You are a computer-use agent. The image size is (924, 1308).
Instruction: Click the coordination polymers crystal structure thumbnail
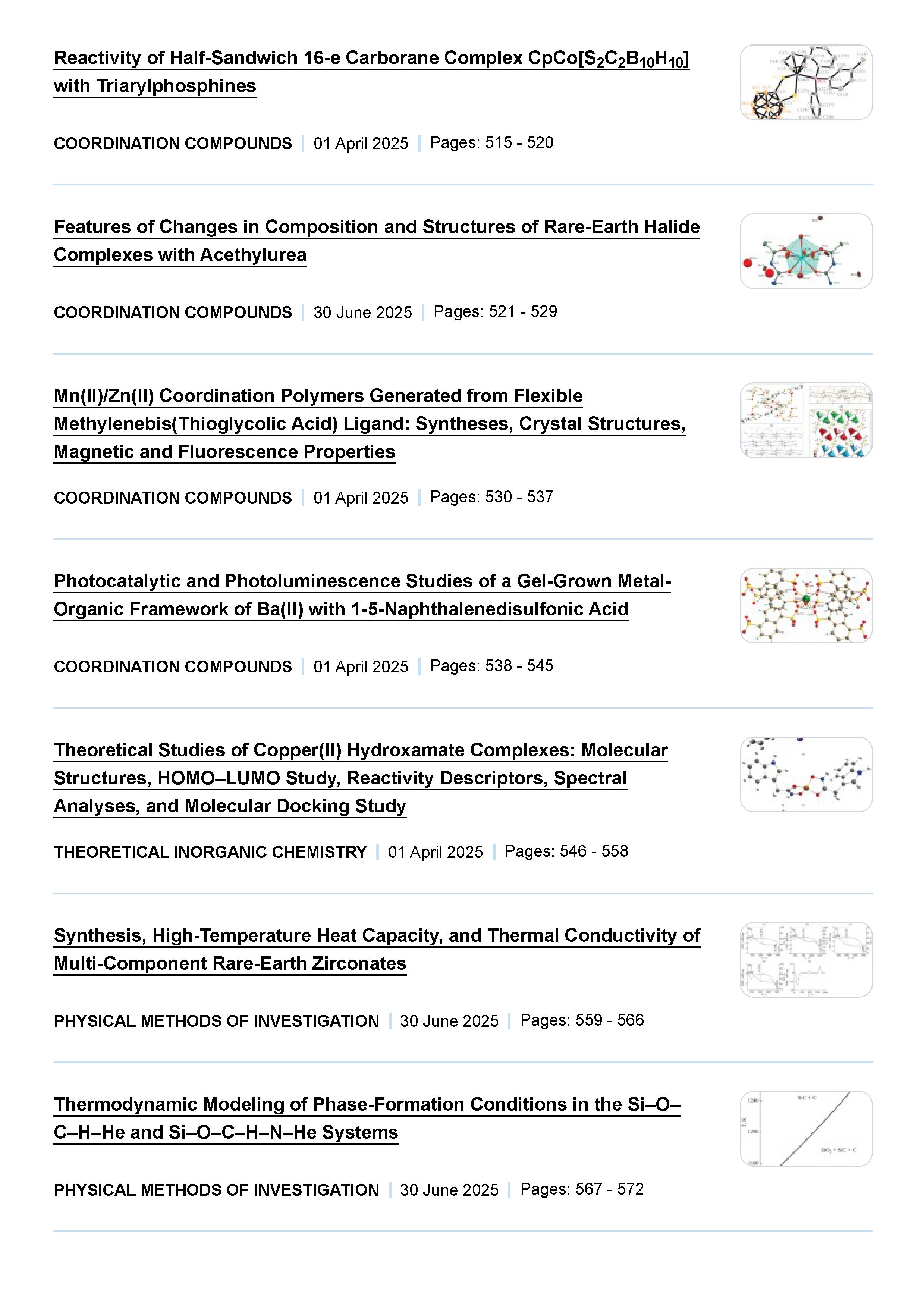[805, 420]
